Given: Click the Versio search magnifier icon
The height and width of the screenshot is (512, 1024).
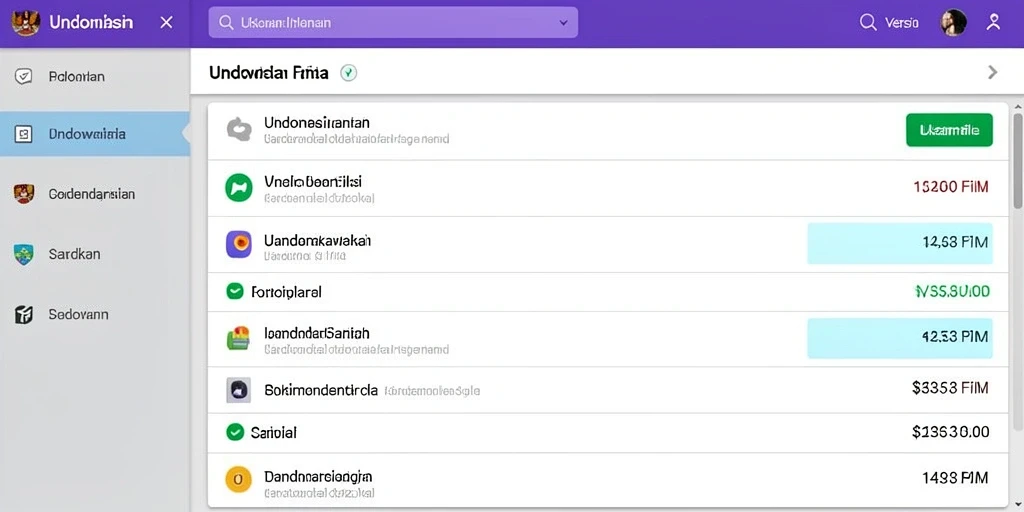Looking at the screenshot, I should (868, 22).
